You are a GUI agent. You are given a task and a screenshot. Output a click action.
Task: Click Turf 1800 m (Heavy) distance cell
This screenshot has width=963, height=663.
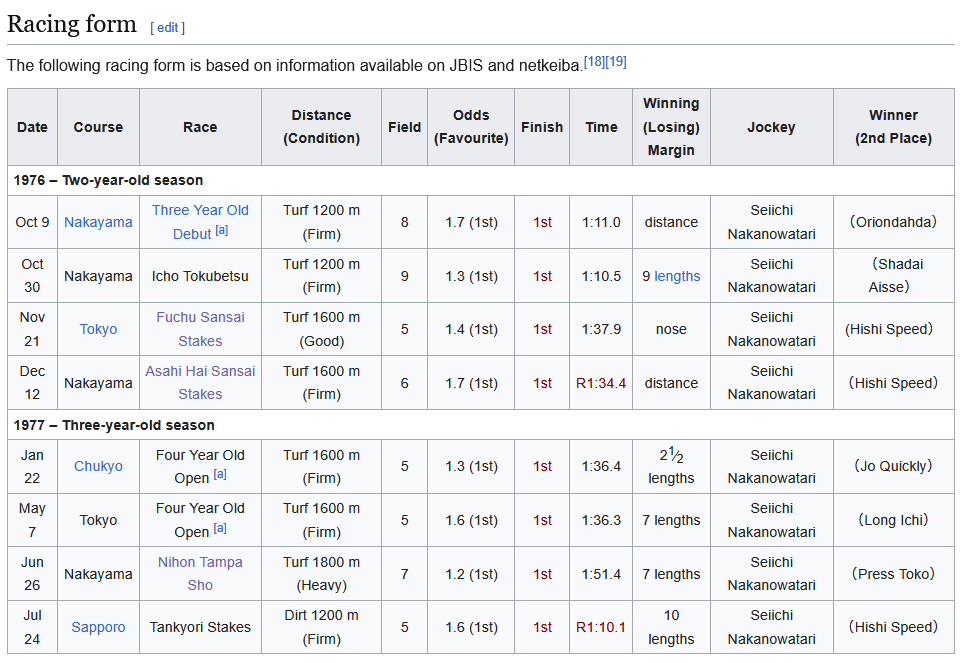(x=321, y=574)
